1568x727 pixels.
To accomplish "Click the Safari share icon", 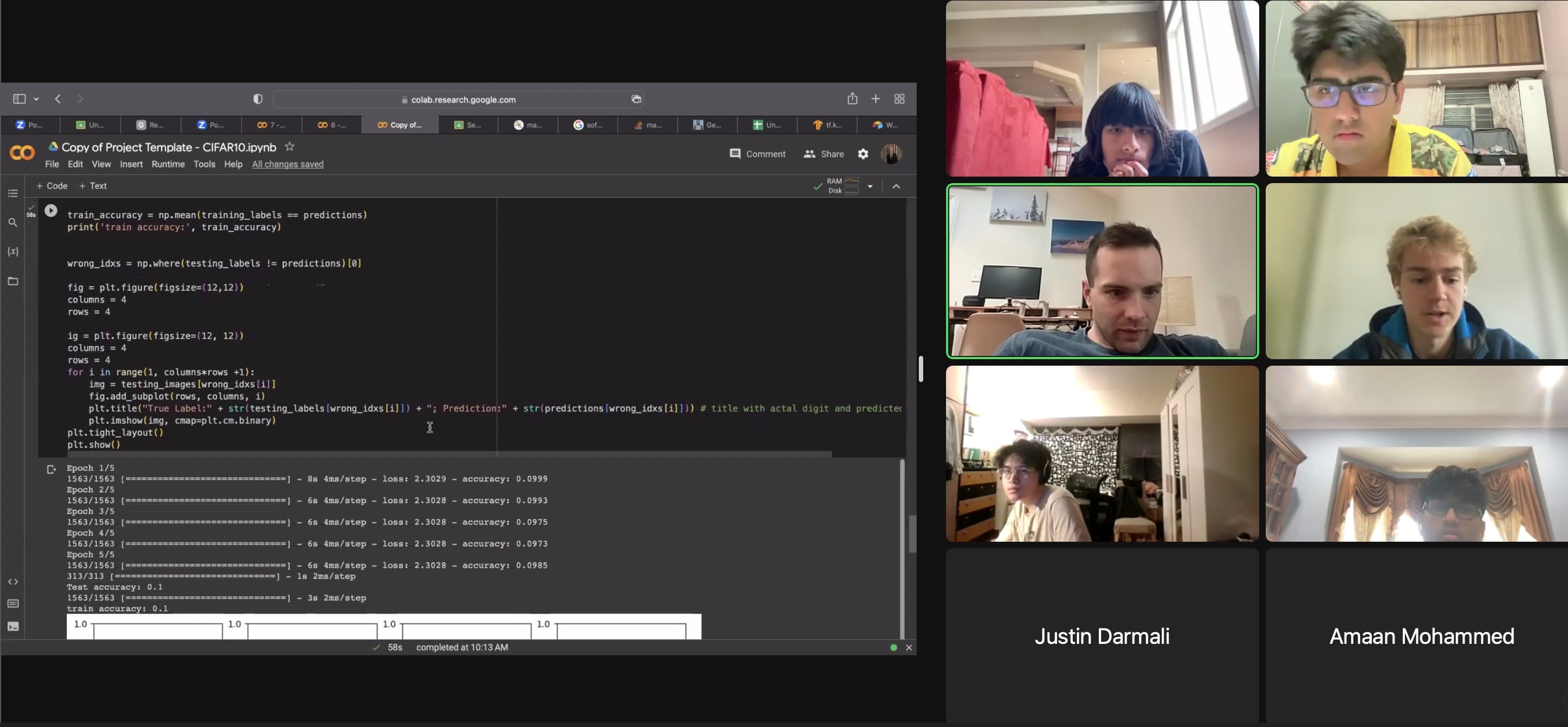I will tap(852, 98).
